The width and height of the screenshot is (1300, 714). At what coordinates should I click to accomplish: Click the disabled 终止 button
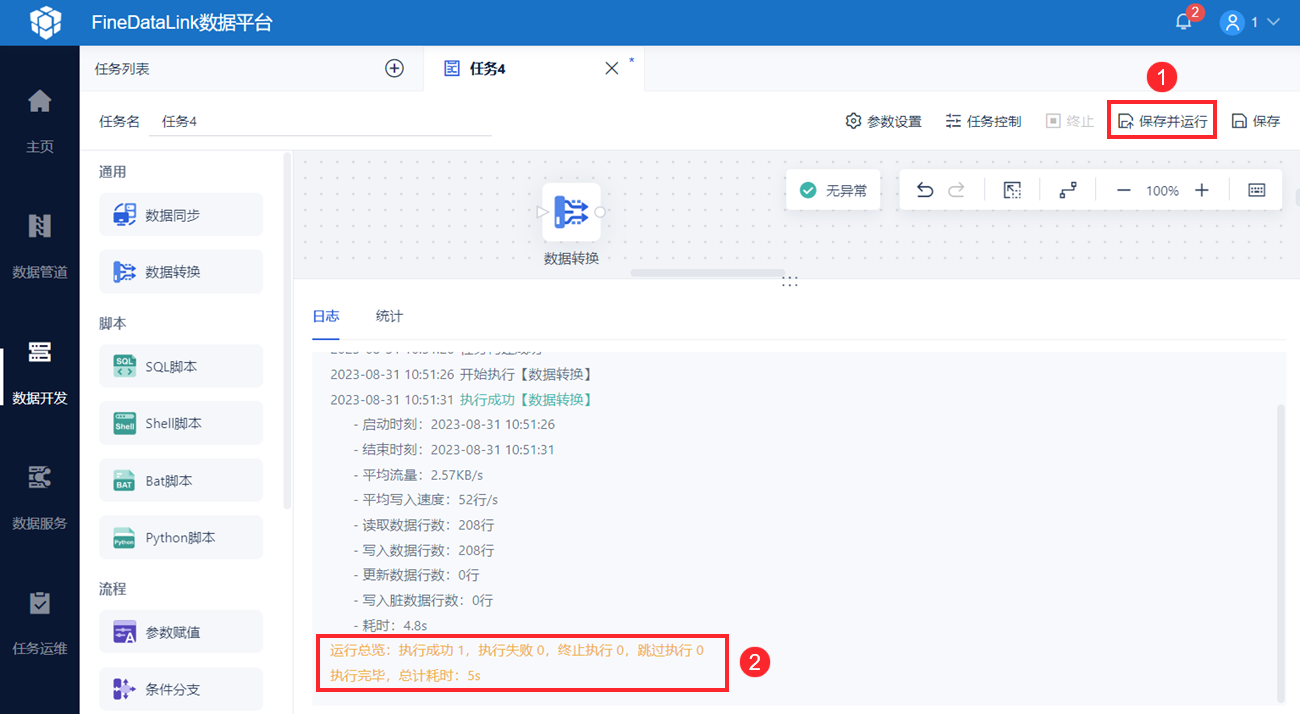pos(1070,121)
